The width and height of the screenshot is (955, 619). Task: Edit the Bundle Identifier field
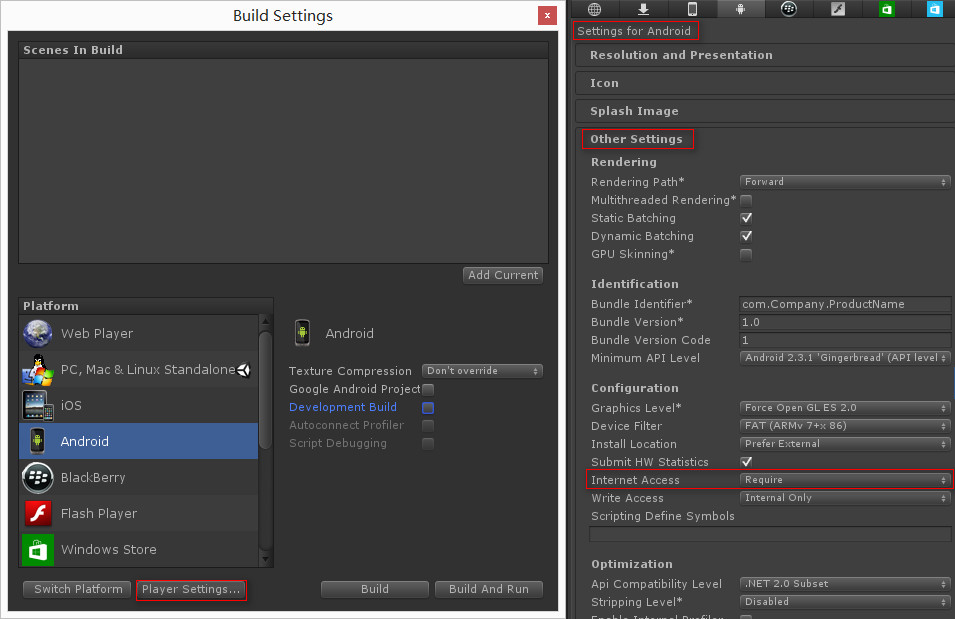pyautogui.click(x=845, y=304)
